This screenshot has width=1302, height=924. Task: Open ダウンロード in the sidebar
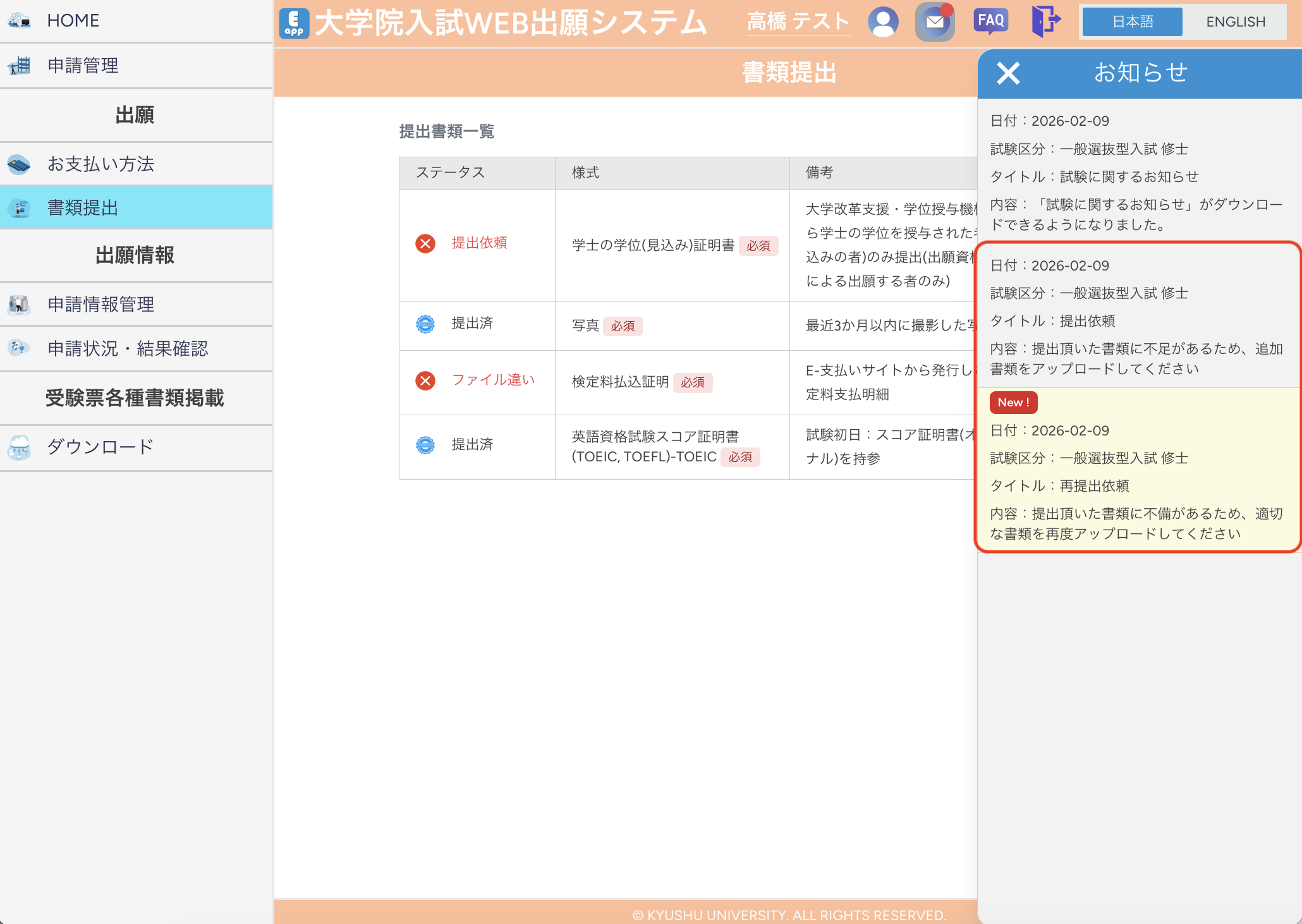pyautogui.click(x=100, y=447)
